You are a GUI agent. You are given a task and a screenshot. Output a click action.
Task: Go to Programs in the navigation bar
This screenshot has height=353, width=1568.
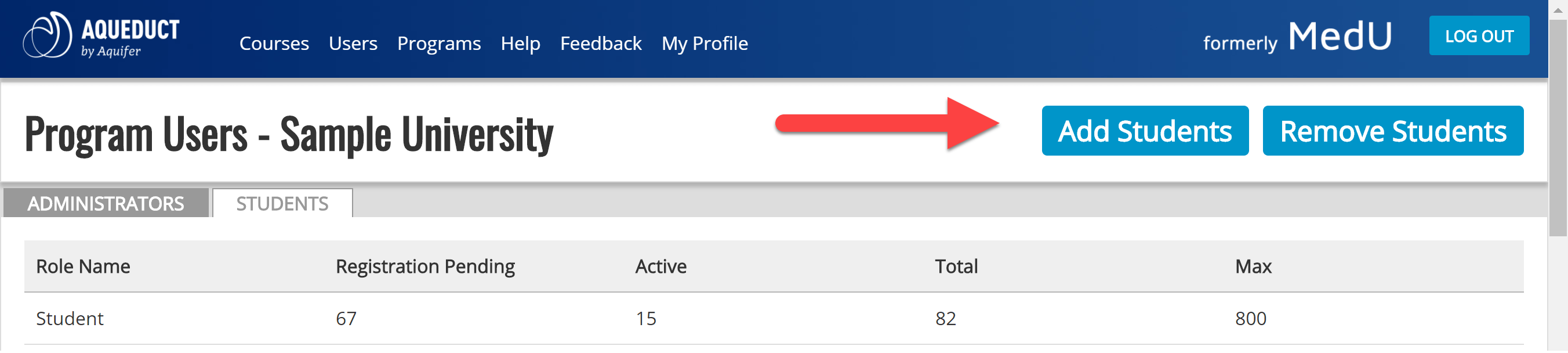(439, 44)
